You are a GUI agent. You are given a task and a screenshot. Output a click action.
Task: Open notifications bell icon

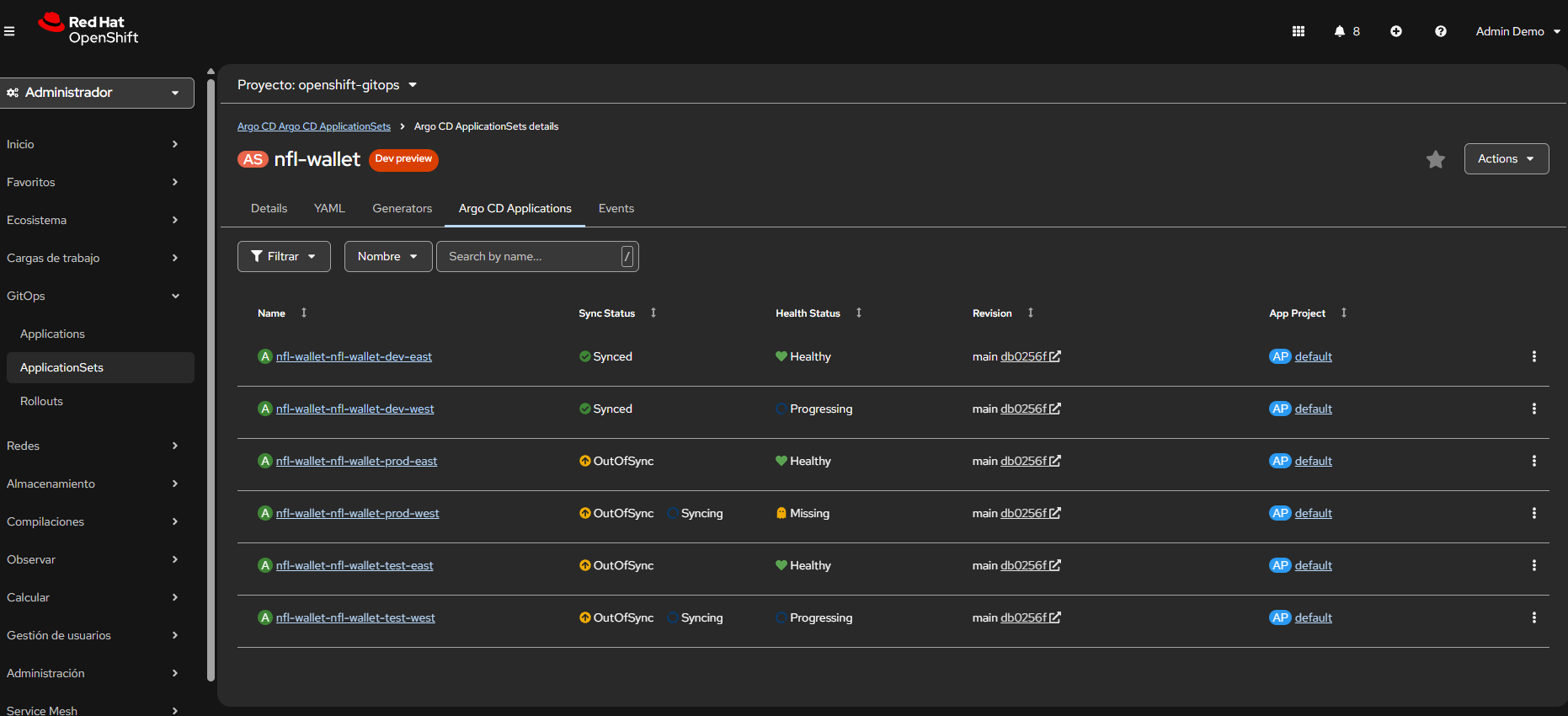(x=1339, y=31)
